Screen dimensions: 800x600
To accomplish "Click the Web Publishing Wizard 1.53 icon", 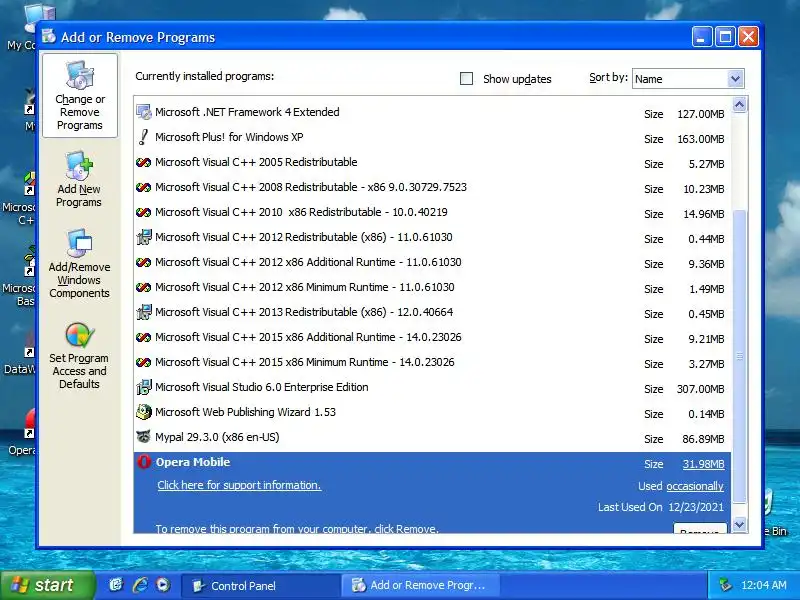I will pyautogui.click(x=144, y=412).
